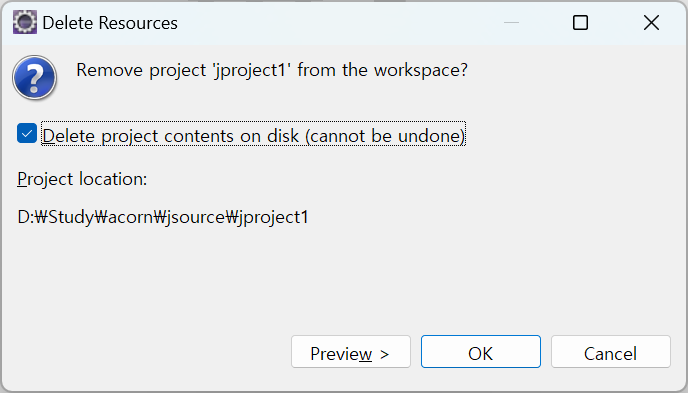The image size is (688, 393).
Task: Click the '(cannot be undone)' checkbox text
Action: (385, 136)
